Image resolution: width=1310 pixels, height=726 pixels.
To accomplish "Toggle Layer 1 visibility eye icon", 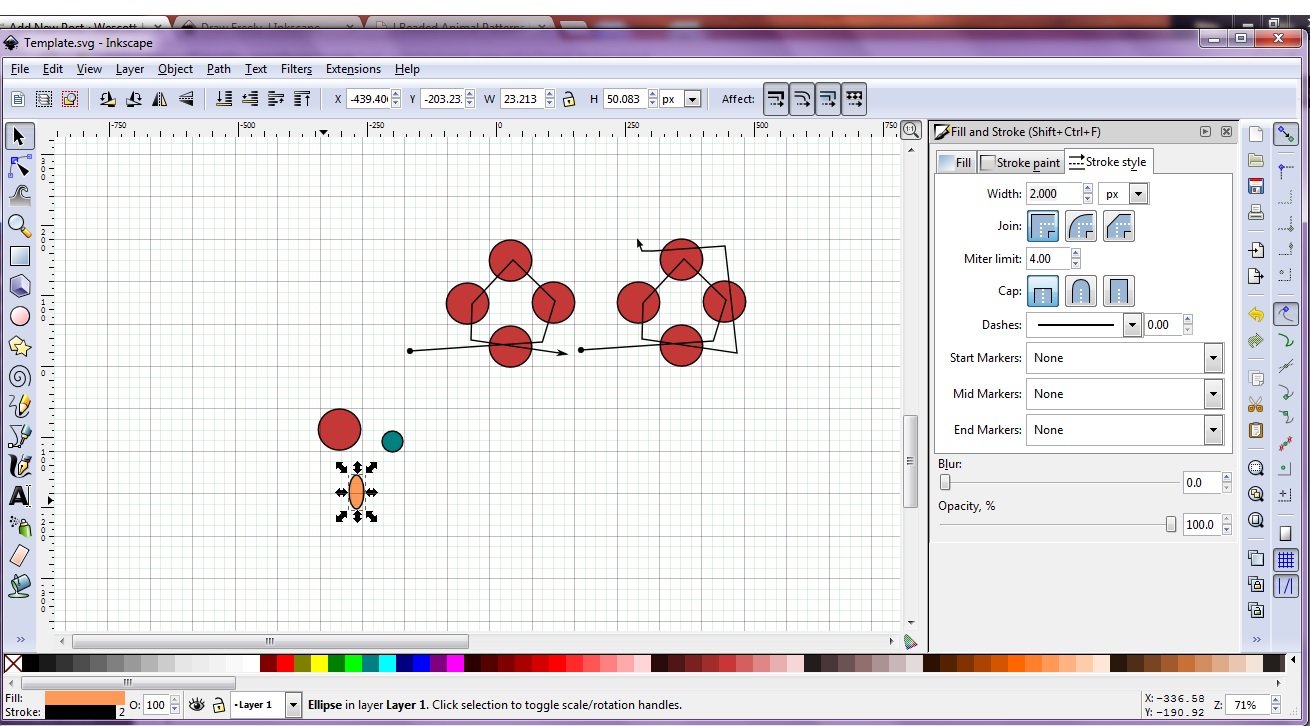I will tap(197, 705).
